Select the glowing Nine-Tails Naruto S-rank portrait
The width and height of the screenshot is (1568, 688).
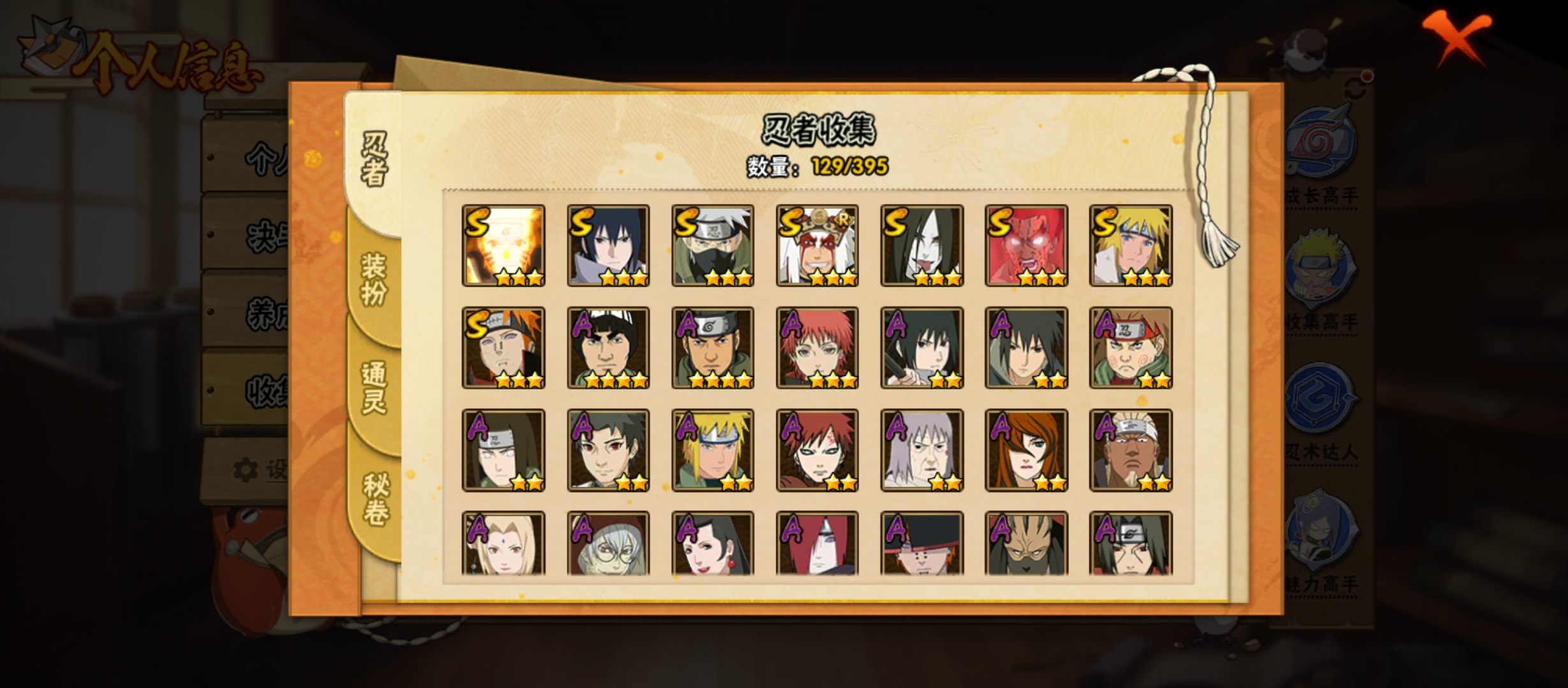click(503, 245)
